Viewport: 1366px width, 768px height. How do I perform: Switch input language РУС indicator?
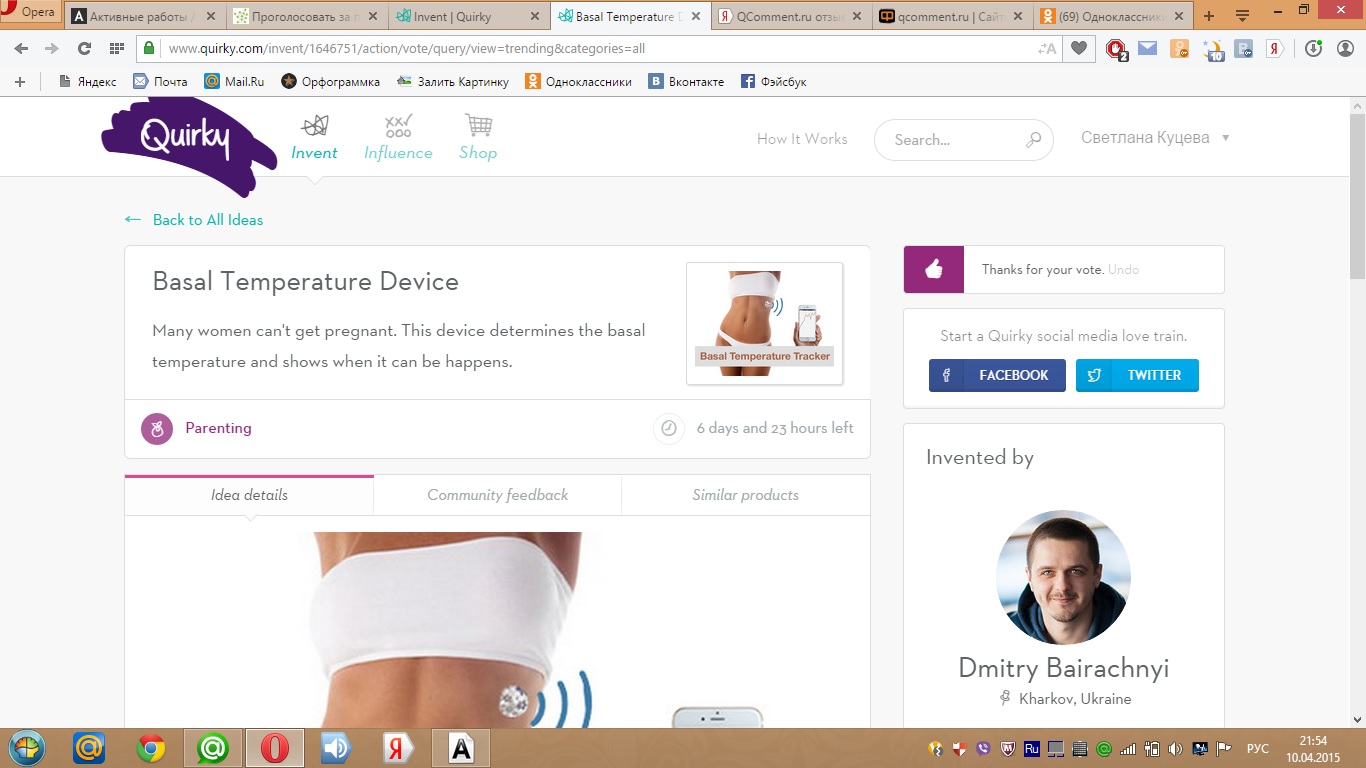pos(1257,748)
